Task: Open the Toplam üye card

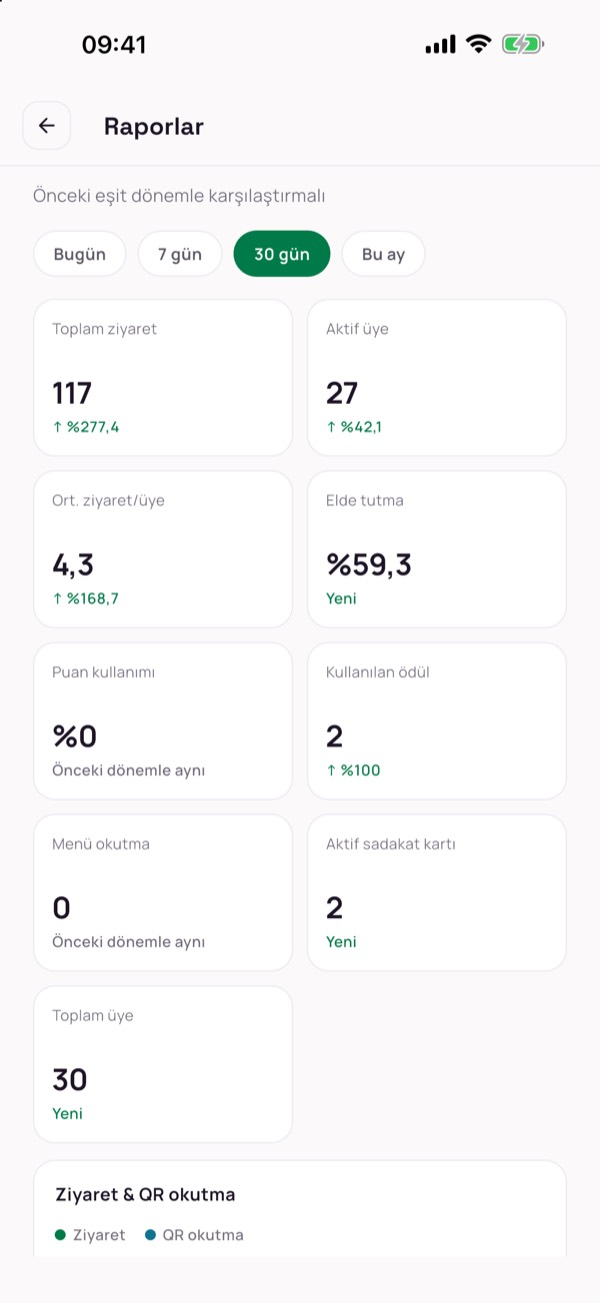Action: click(163, 1064)
